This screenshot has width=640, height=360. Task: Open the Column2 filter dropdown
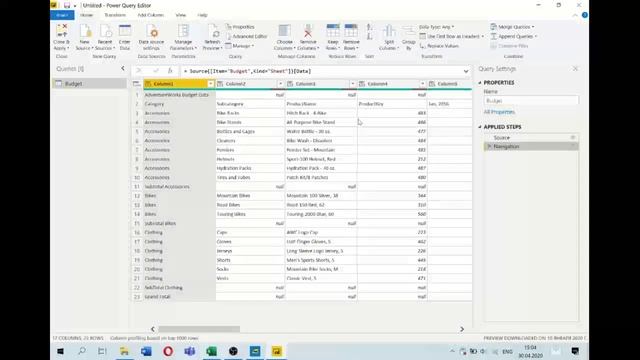tap(280, 84)
